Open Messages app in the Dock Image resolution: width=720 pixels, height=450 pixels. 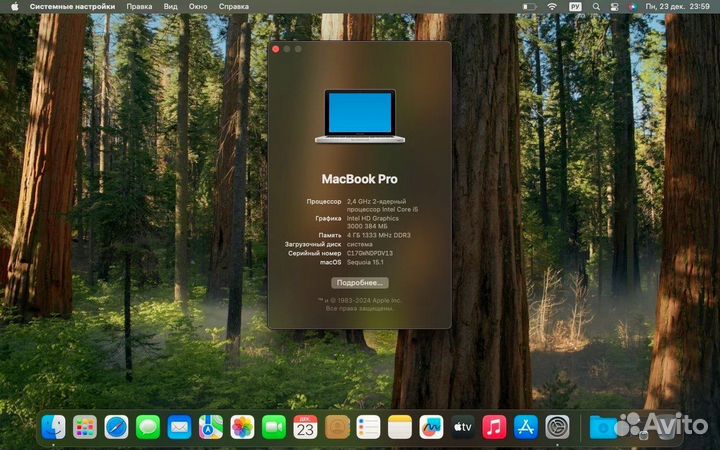click(148, 427)
